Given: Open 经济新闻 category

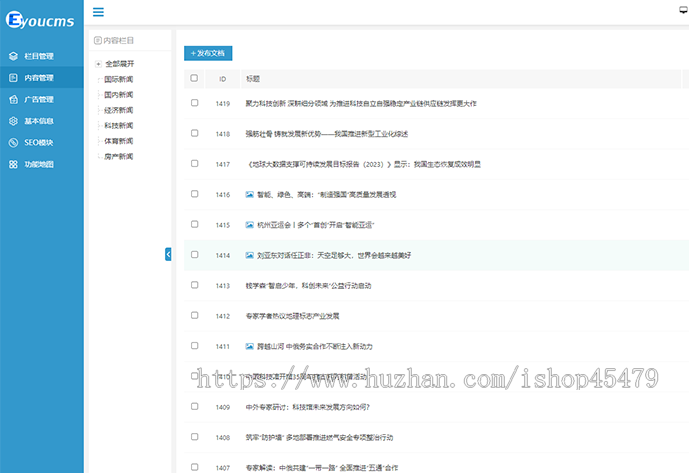Looking at the screenshot, I should click(x=119, y=110).
